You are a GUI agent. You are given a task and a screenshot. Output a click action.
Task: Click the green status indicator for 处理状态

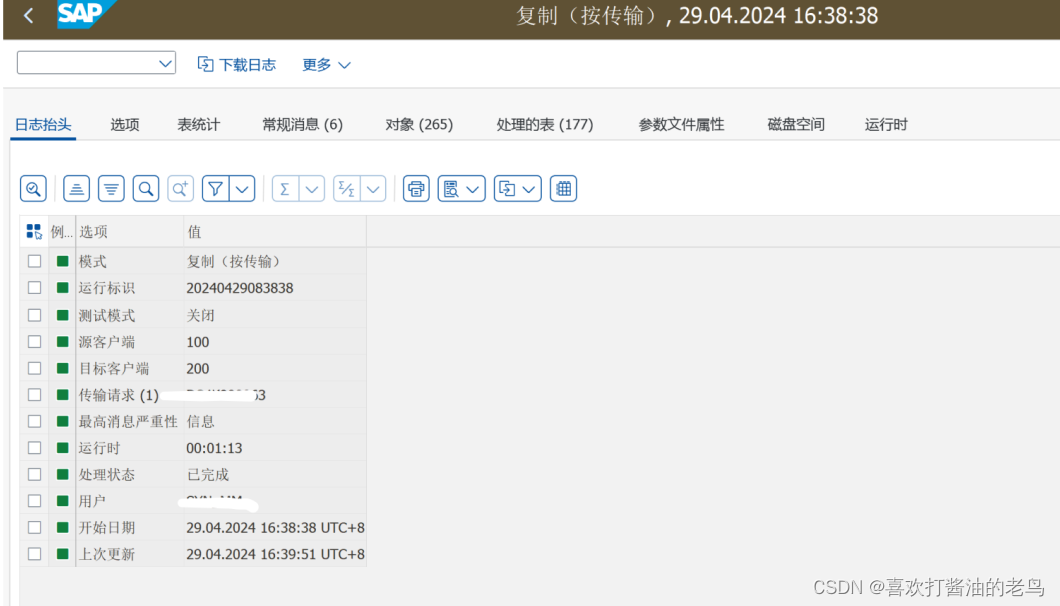[62, 473]
